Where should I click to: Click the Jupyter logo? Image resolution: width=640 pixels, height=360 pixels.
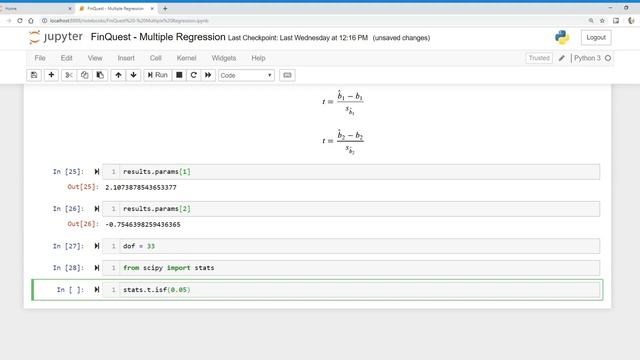coord(56,37)
